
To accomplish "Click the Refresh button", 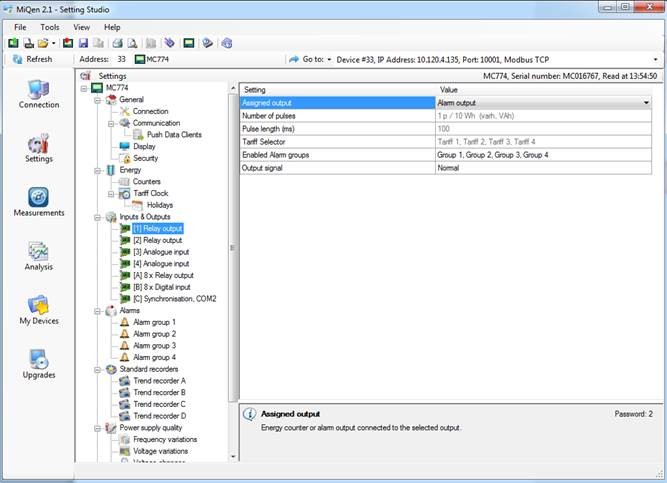I will click(31, 59).
